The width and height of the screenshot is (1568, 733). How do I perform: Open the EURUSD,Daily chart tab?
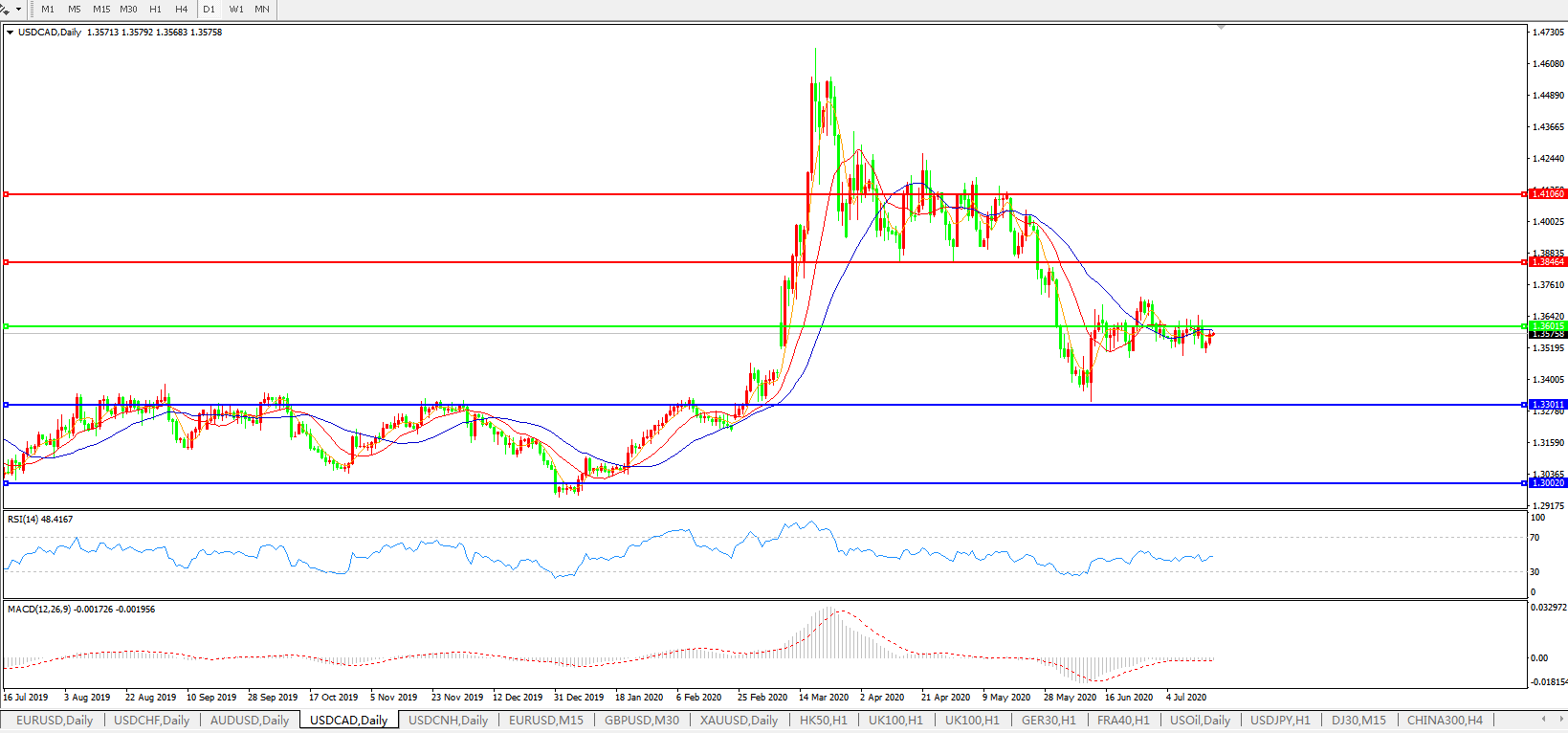coord(55,721)
